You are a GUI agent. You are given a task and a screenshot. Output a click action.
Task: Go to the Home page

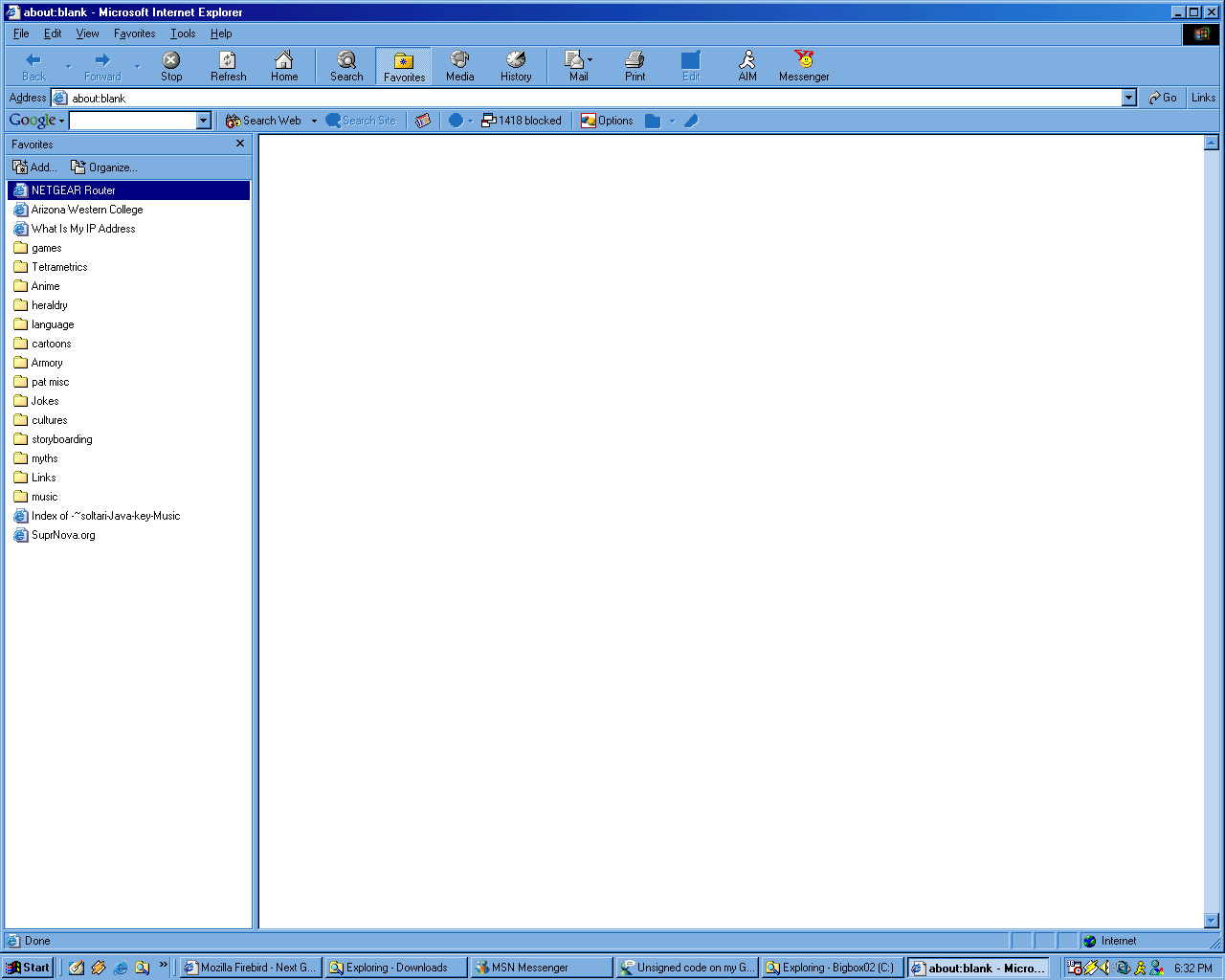pyautogui.click(x=284, y=66)
